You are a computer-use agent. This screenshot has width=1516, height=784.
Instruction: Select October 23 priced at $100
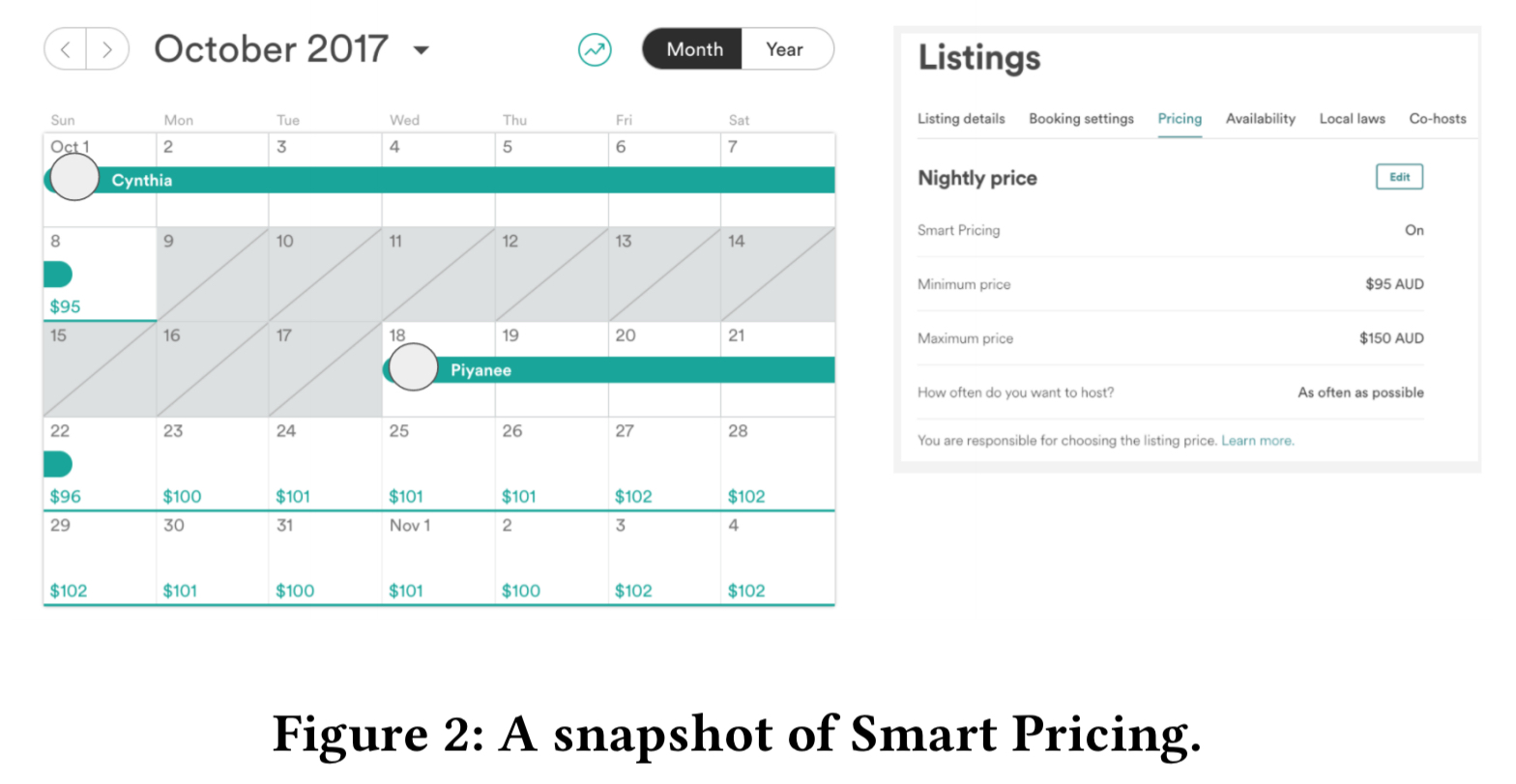[x=212, y=464]
